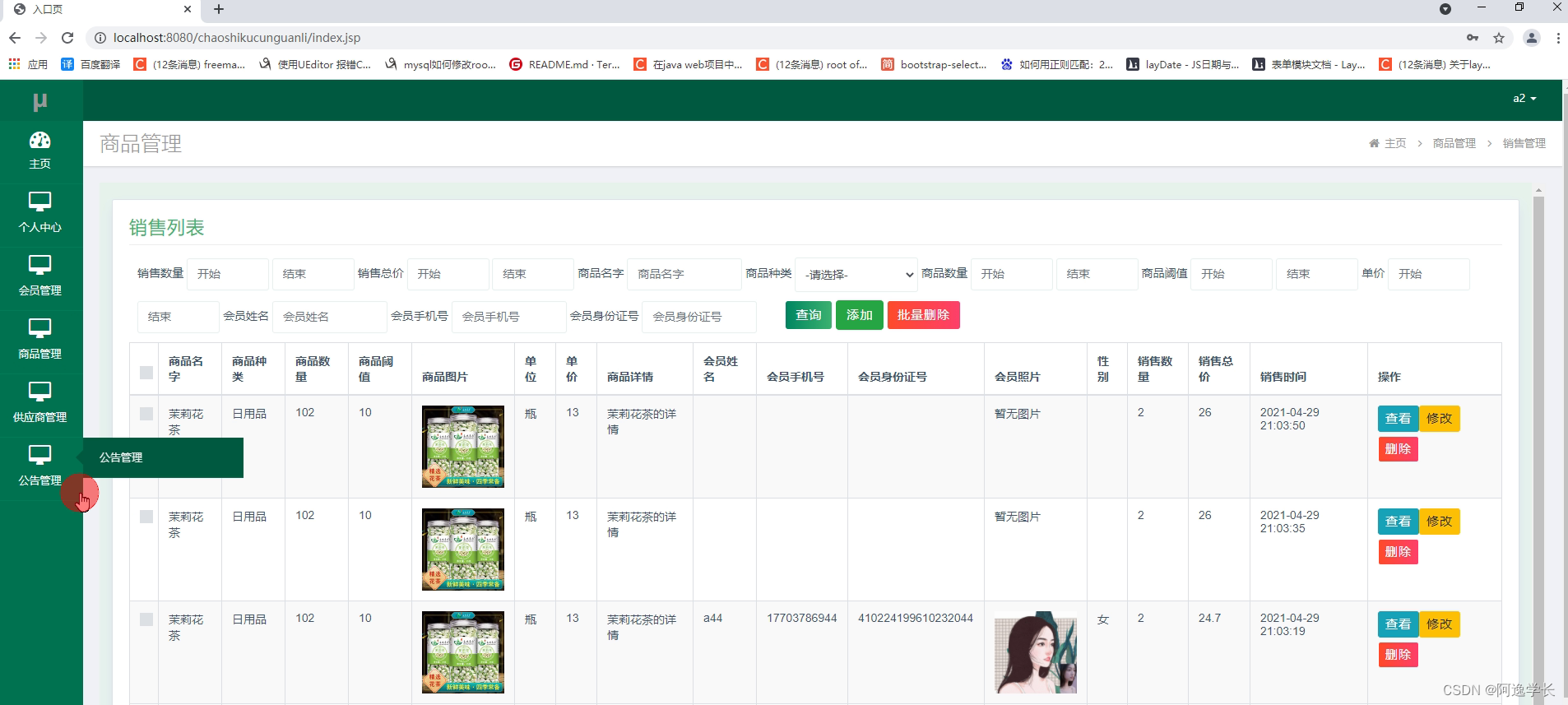Open bootstrap-select bookmark

(933, 64)
